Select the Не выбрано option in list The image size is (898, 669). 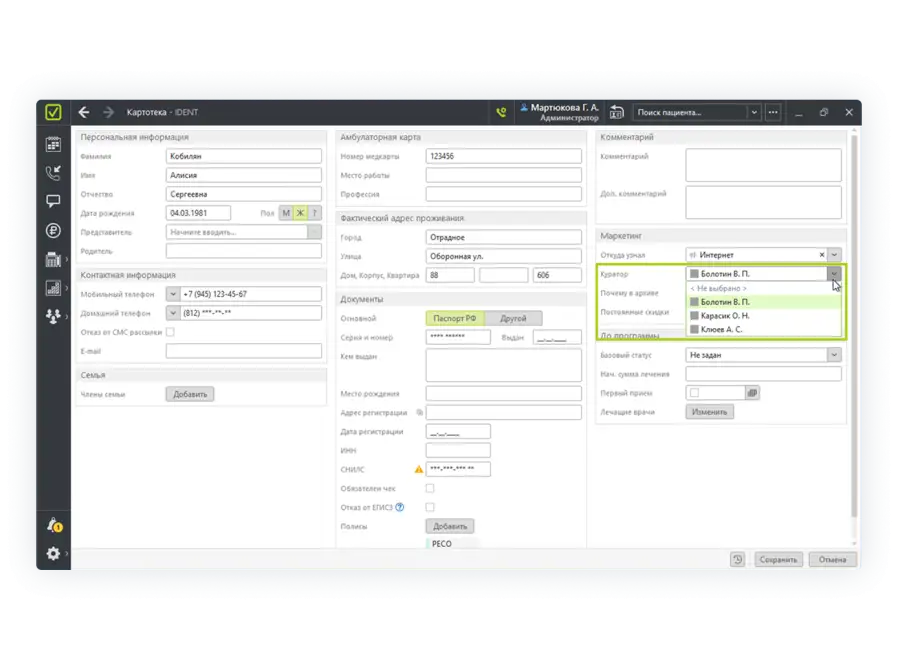click(x=719, y=288)
